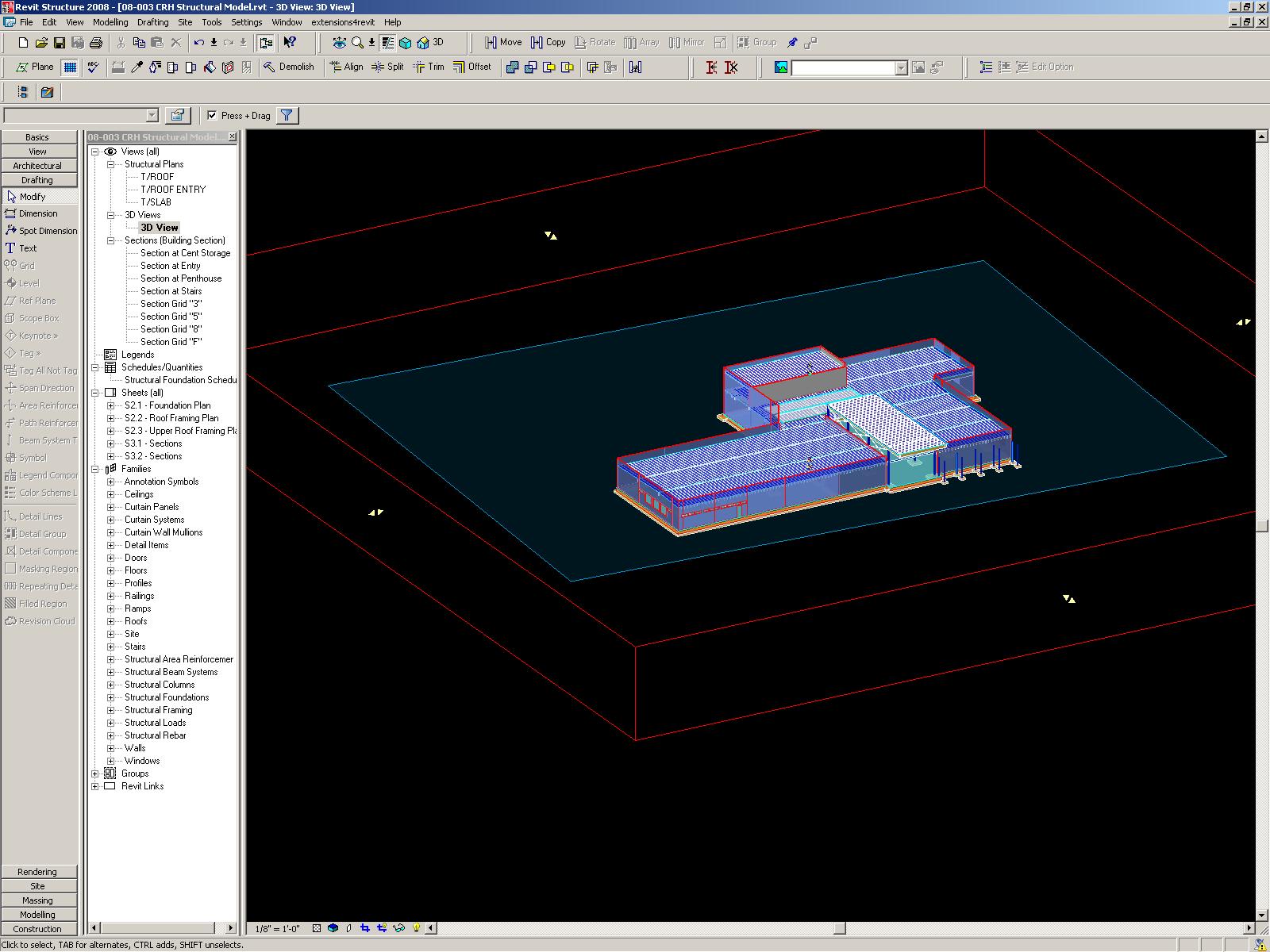Click the Split element tool
Screen dimensions: 1270x952
coord(387,67)
